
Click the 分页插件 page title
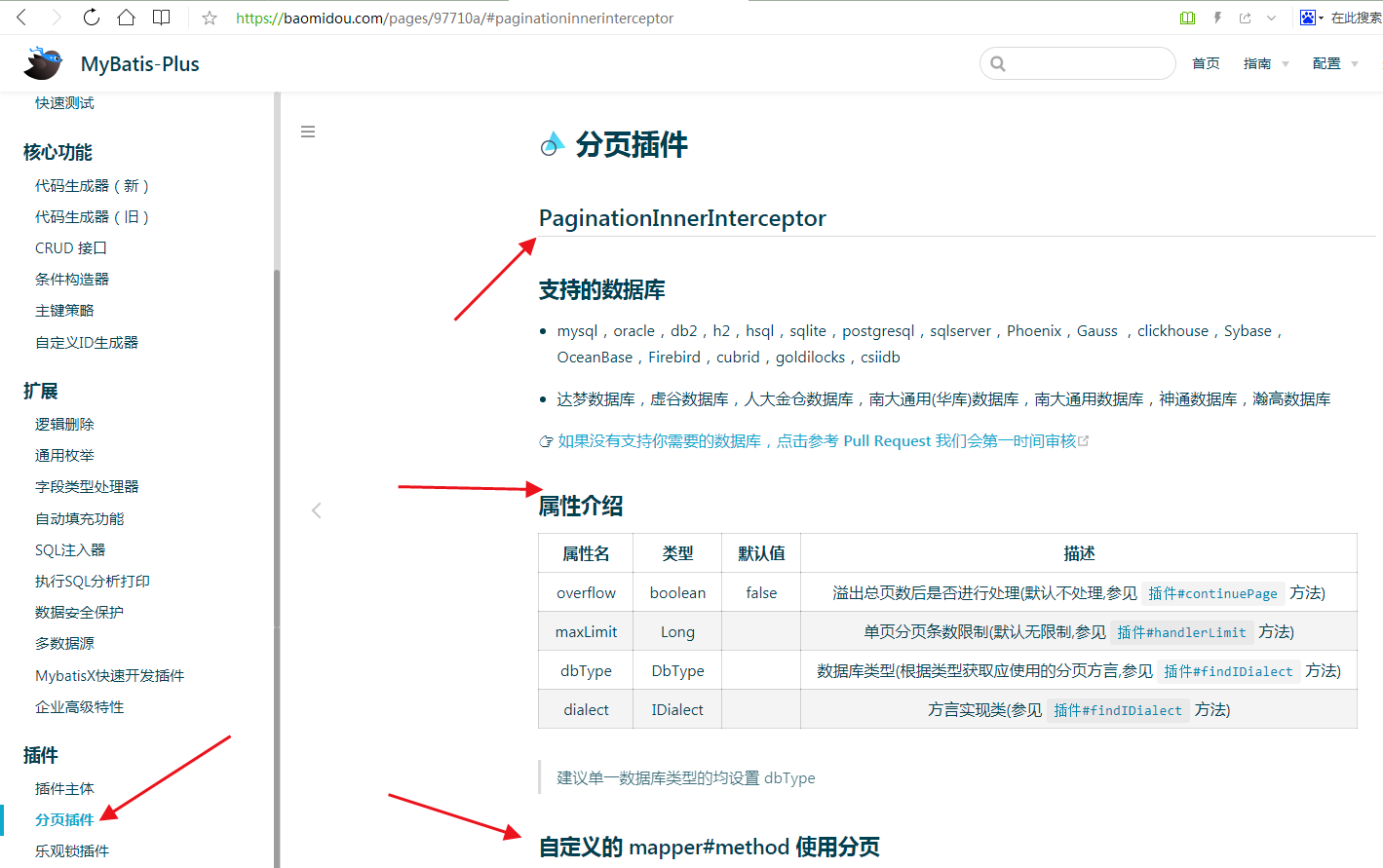click(x=632, y=145)
